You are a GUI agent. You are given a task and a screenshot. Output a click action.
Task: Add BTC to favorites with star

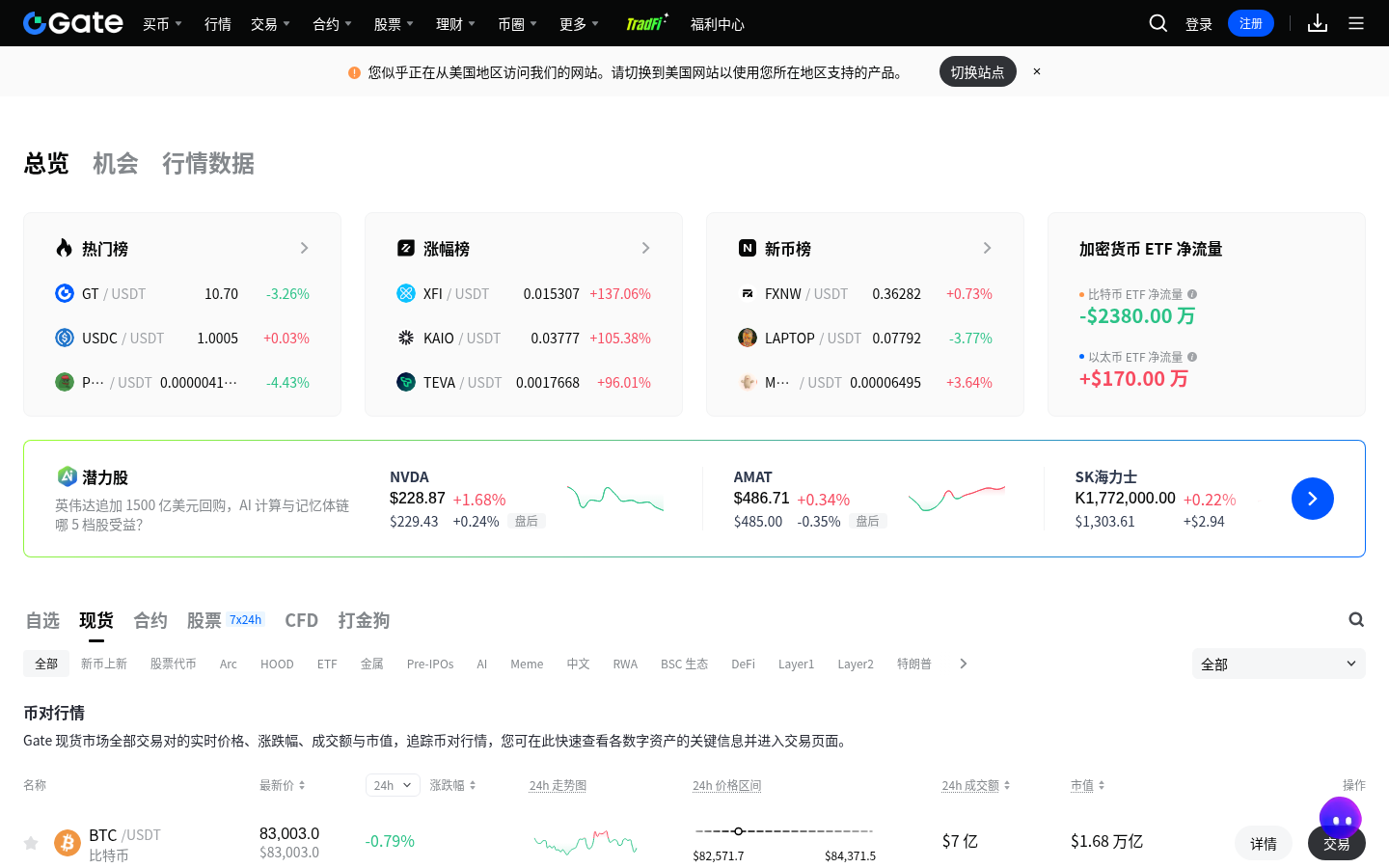coord(31,843)
